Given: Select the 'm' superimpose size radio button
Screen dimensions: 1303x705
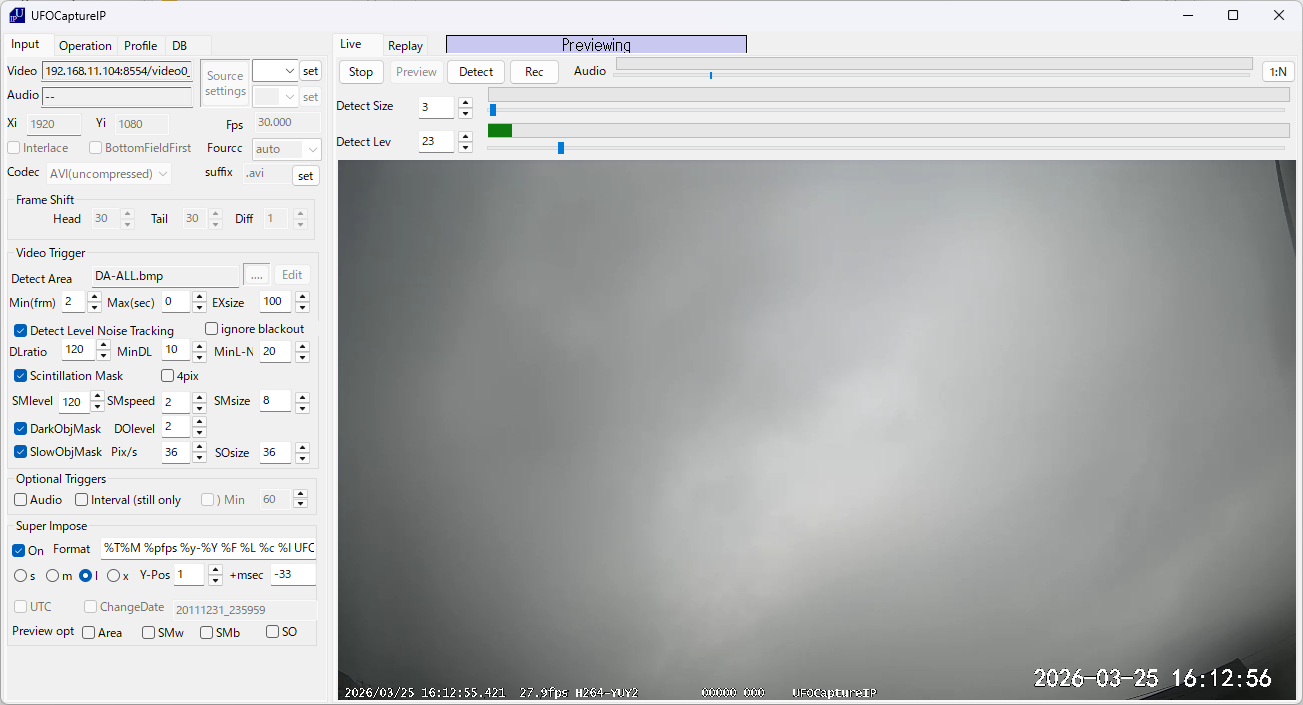Looking at the screenshot, I should [x=53, y=576].
